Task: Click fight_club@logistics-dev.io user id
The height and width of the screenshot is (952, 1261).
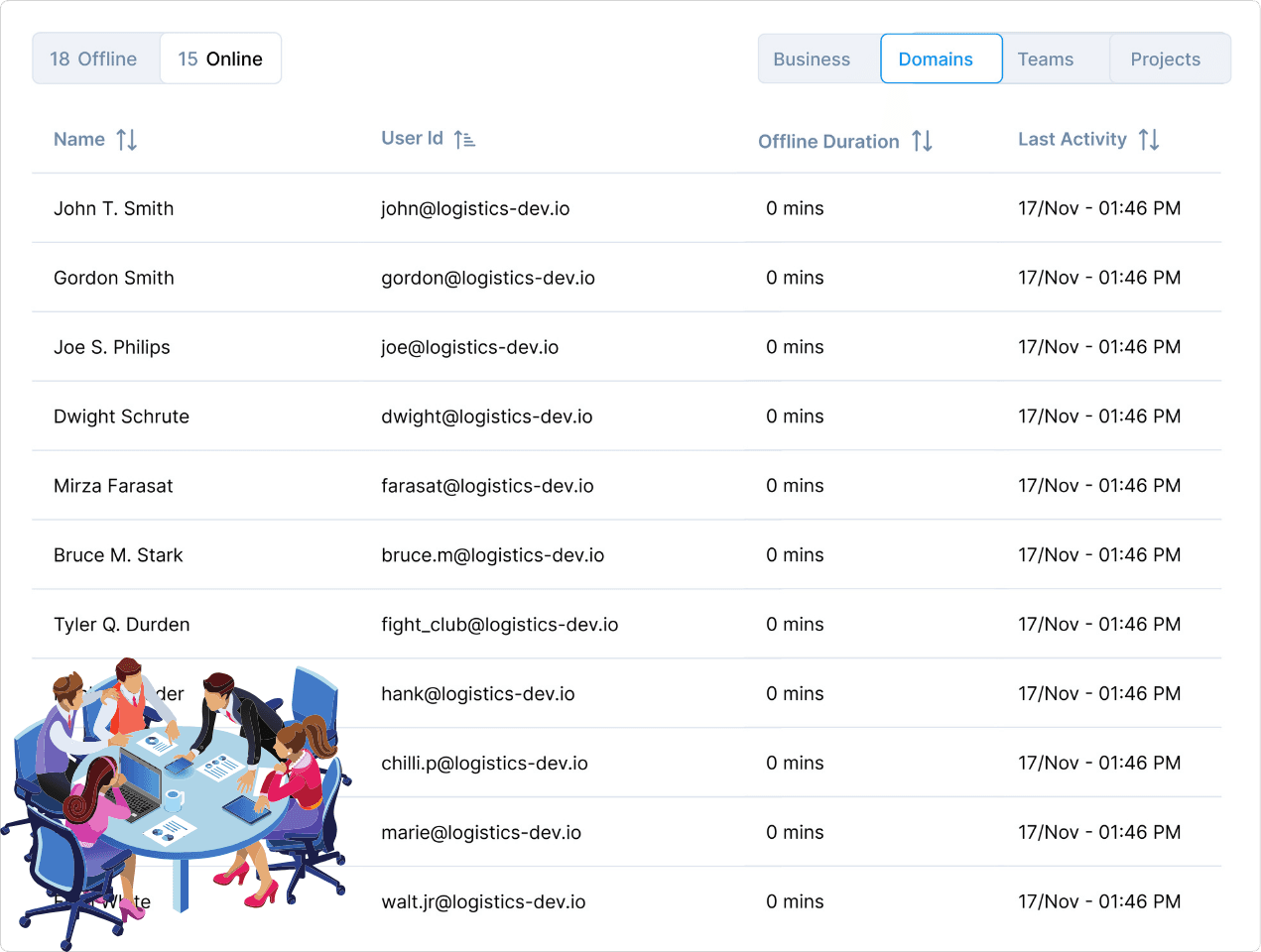Action: coord(500,625)
